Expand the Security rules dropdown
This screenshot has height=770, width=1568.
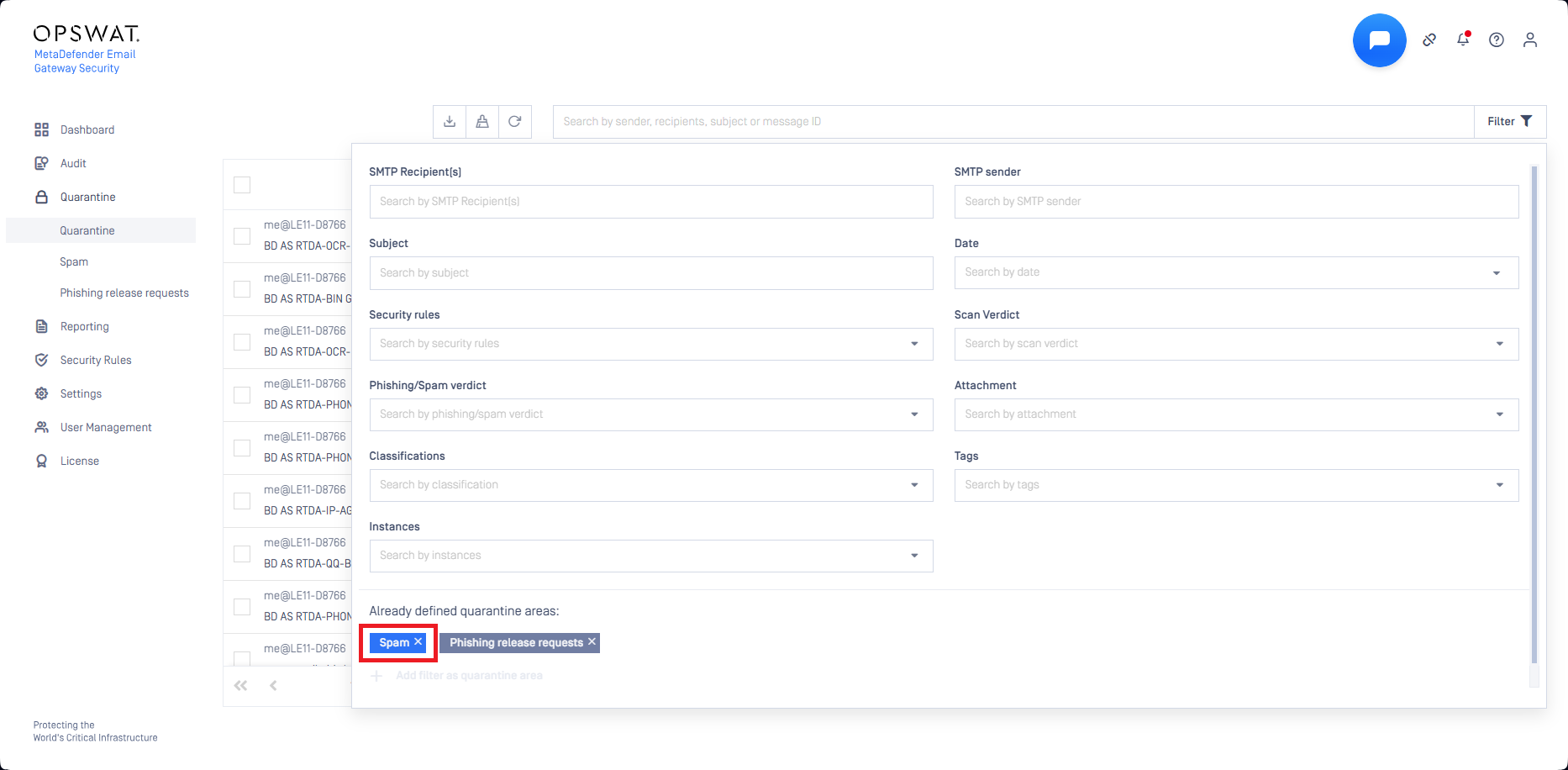coord(914,344)
